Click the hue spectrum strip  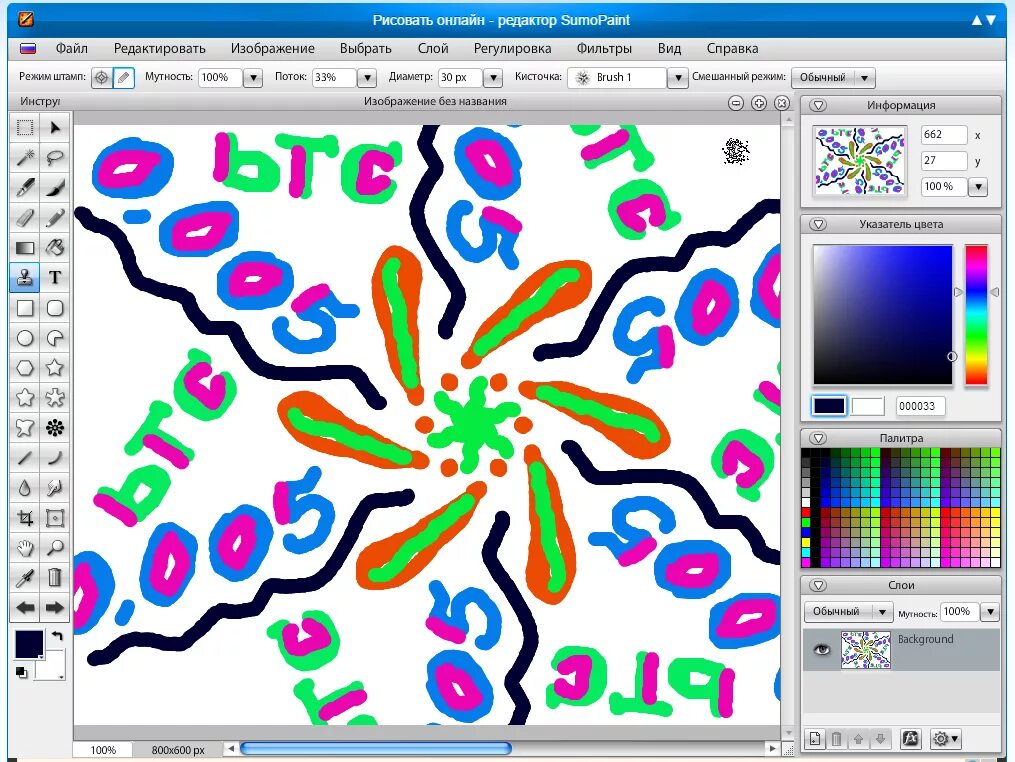coord(976,315)
